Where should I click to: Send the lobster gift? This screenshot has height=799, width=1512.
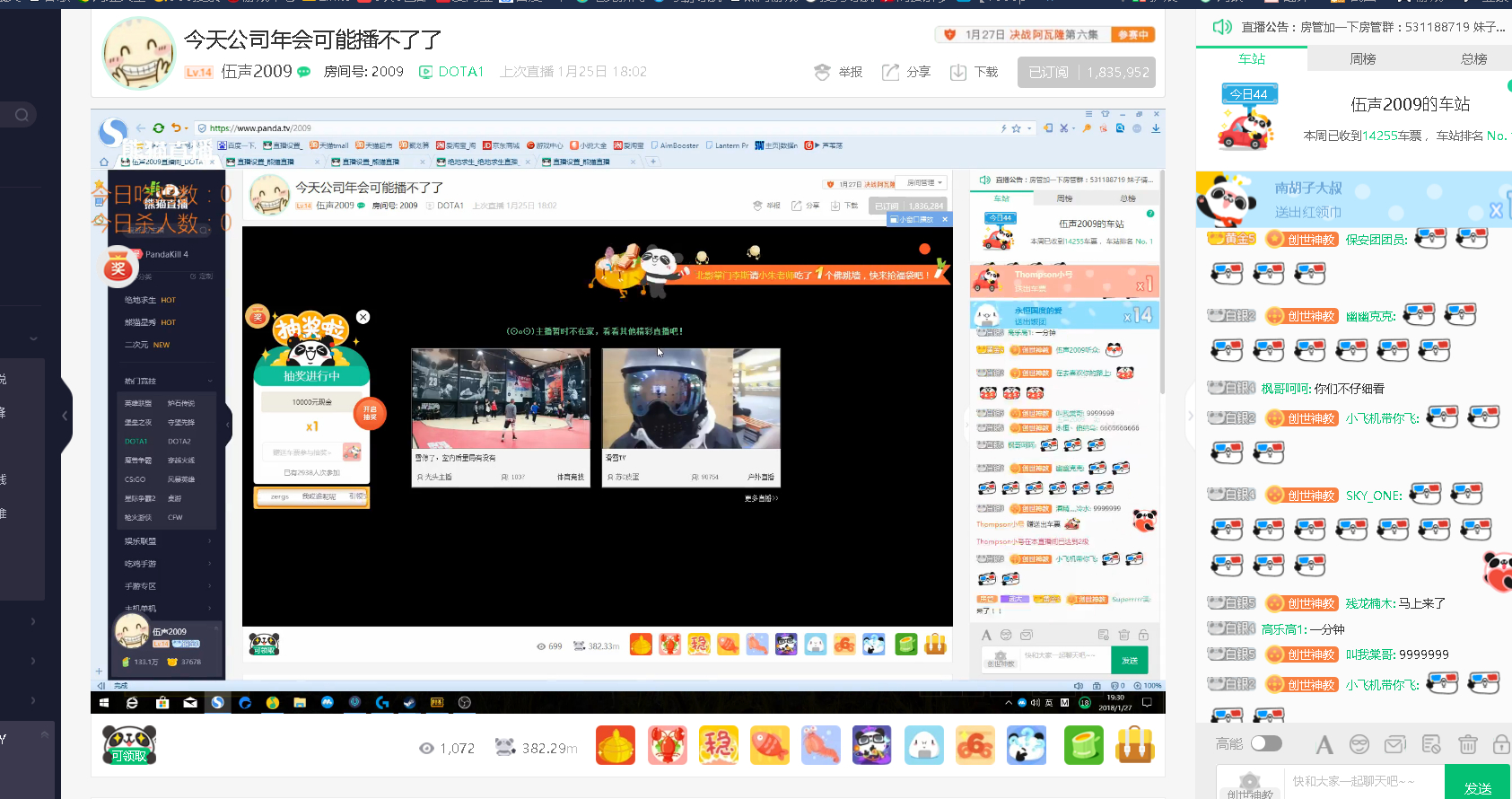point(668,745)
